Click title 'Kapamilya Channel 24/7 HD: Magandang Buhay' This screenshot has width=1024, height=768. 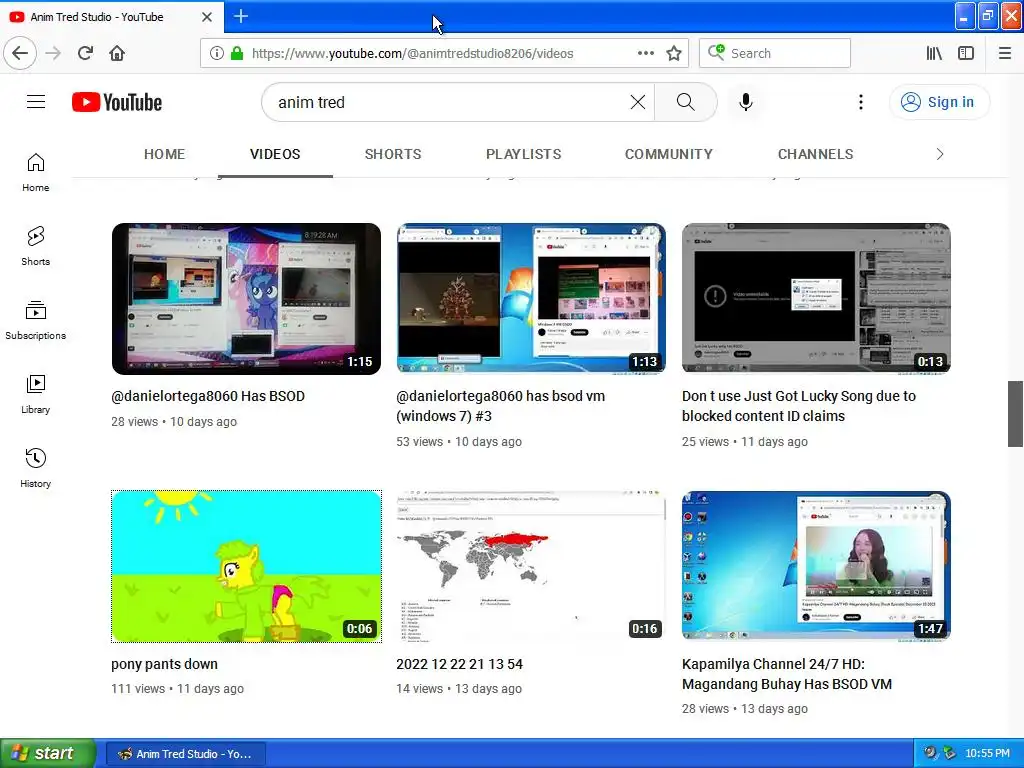point(786,674)
